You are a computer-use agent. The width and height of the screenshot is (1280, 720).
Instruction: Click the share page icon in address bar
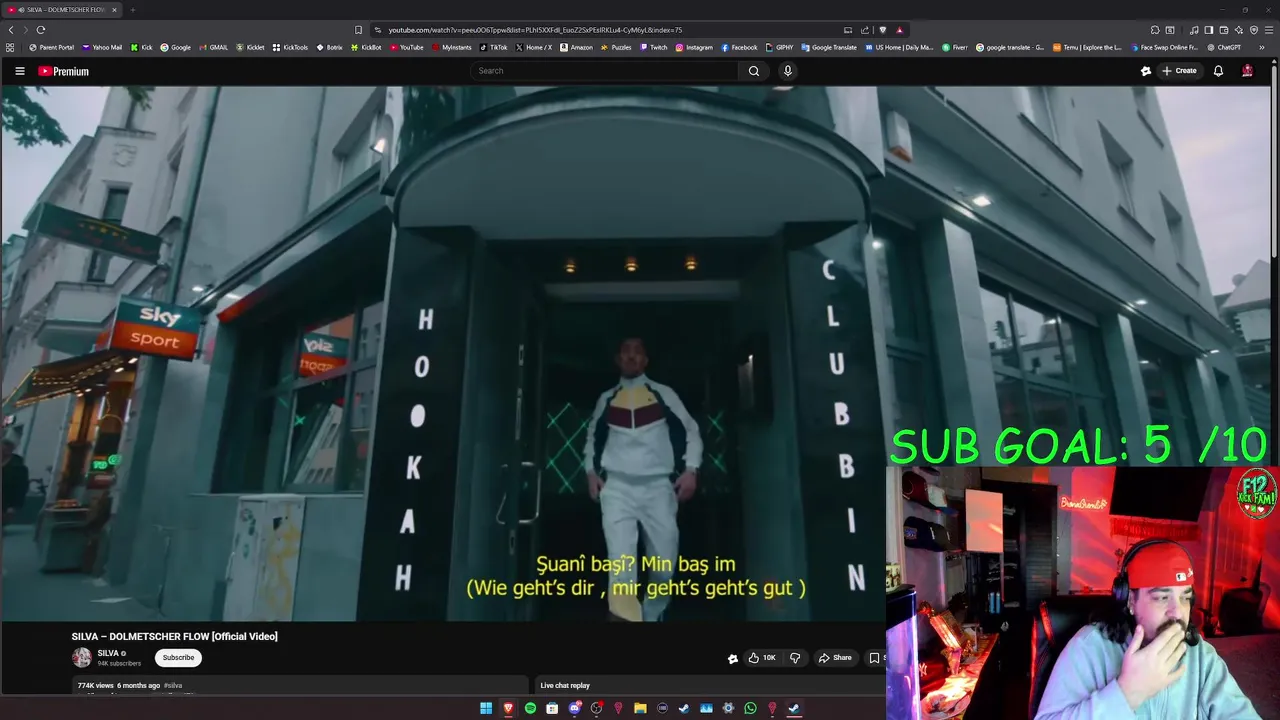point(865,30)
